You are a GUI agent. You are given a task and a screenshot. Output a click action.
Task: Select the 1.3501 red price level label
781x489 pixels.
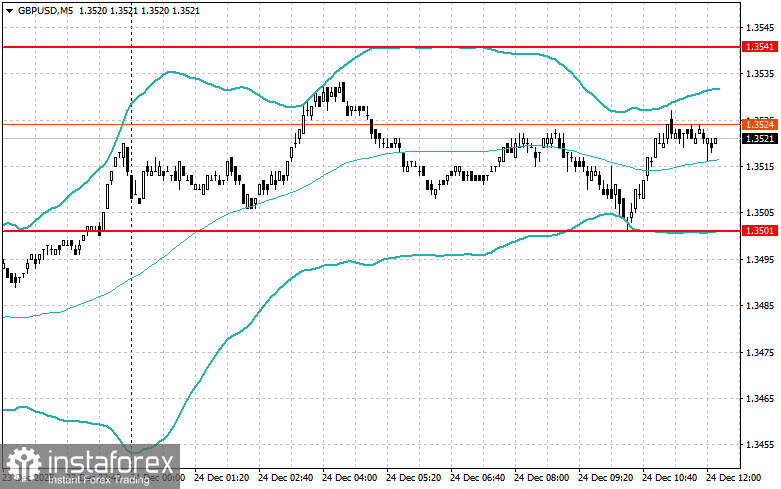point(760,231)
